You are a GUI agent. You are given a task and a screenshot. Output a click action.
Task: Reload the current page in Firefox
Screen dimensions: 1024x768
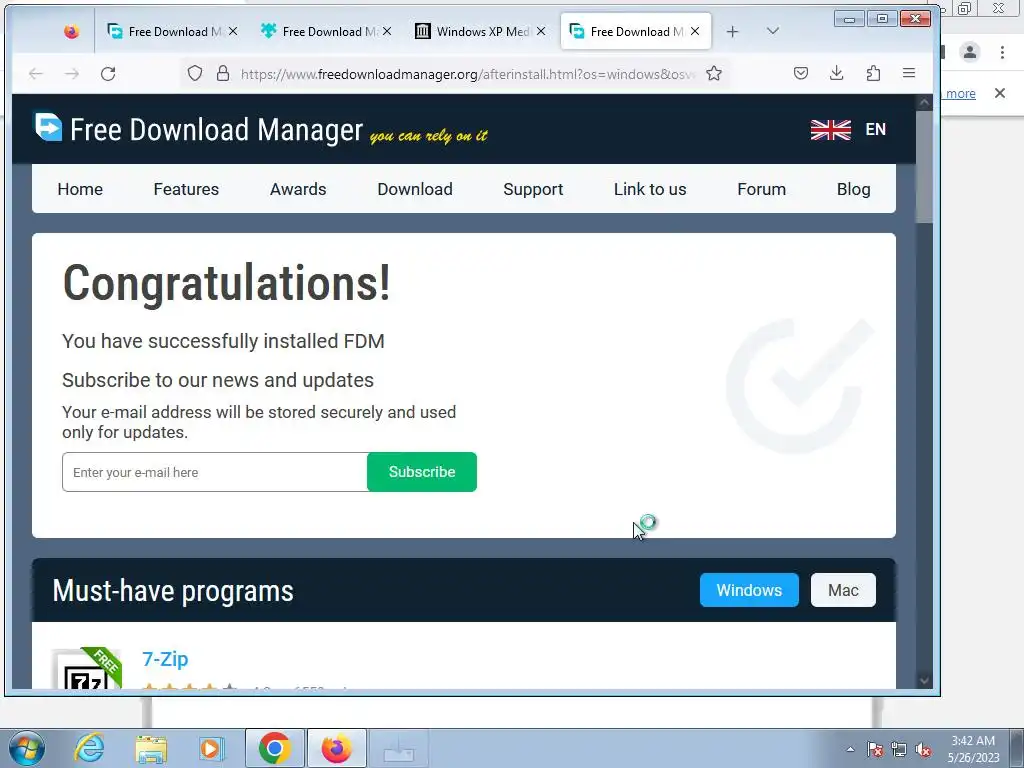[x=108, y=74]
